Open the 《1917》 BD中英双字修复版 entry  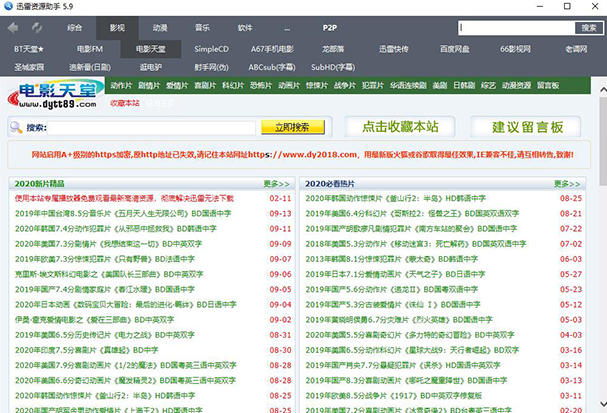click(394, 396)
